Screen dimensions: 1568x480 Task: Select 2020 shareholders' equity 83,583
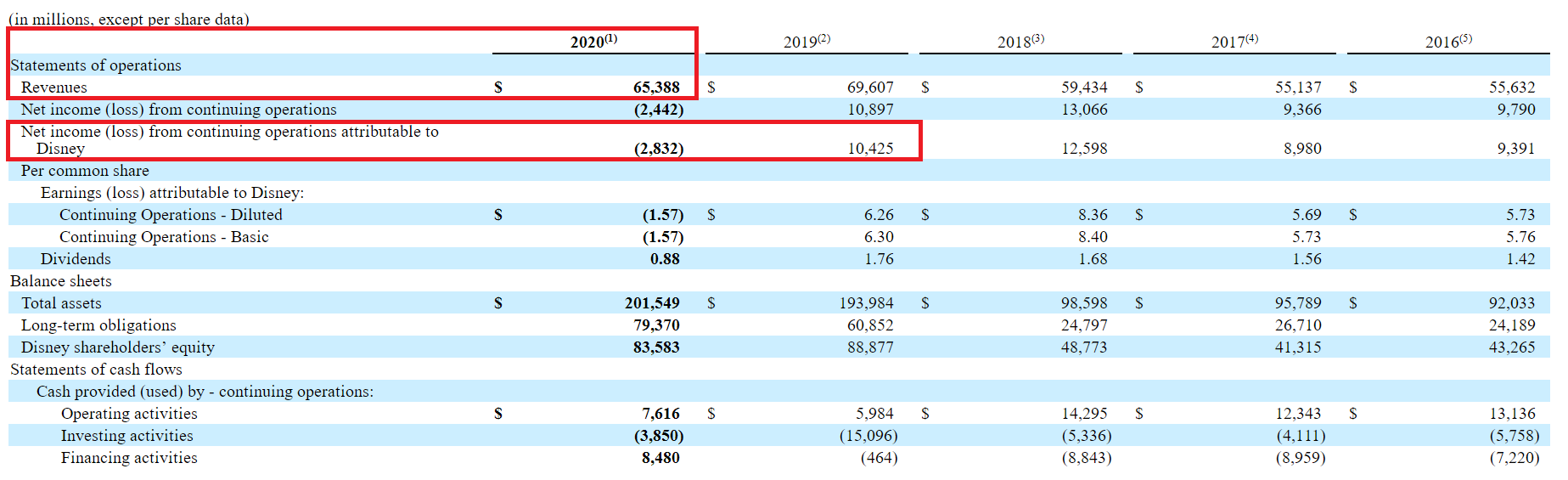[656, 347]
